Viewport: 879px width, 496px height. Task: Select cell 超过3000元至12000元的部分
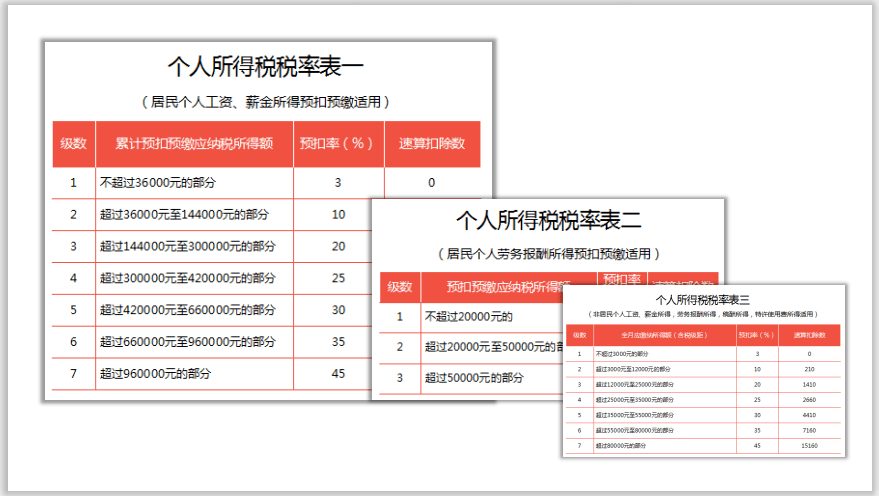click(633, 369)
